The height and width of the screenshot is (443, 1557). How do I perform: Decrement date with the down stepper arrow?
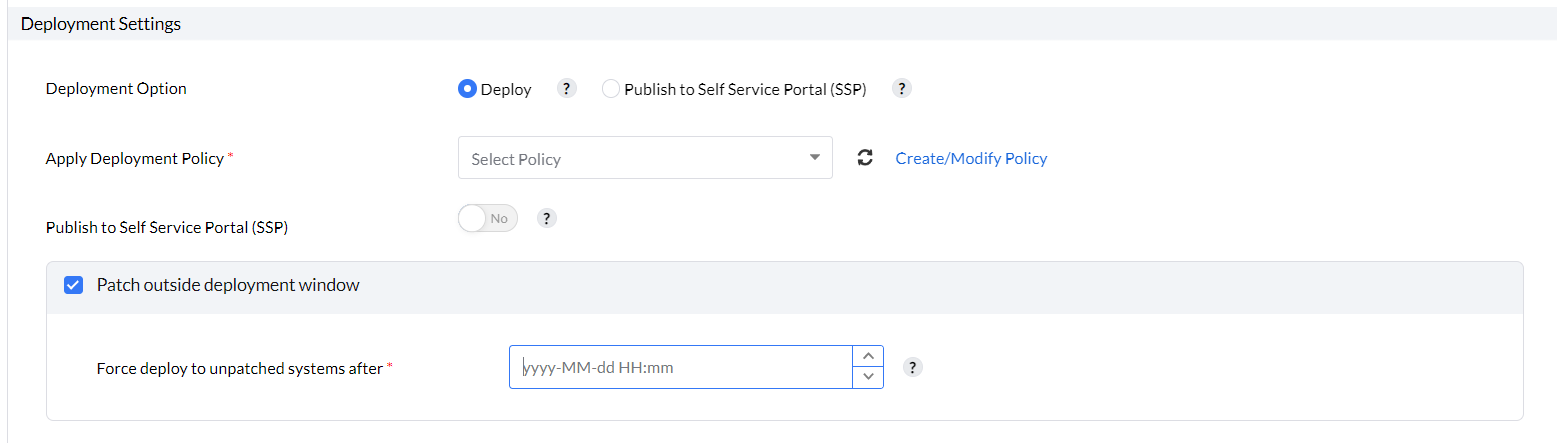[867, 377]
